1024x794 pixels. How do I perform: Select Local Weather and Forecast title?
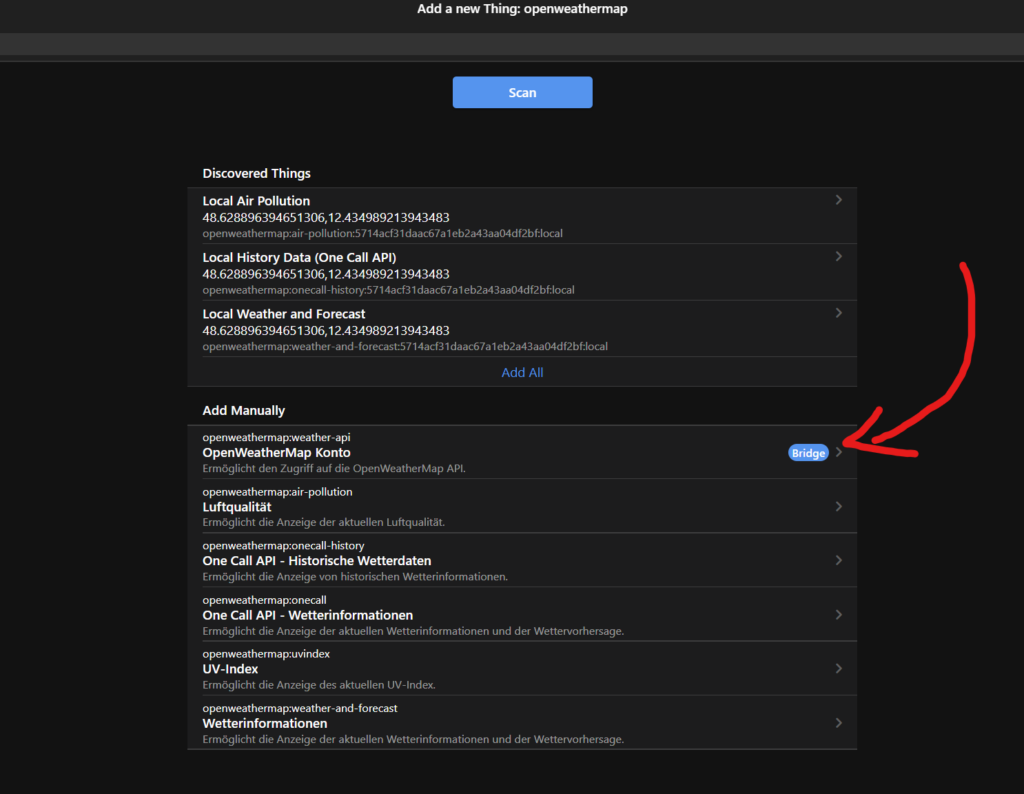(x=283, y=313)
